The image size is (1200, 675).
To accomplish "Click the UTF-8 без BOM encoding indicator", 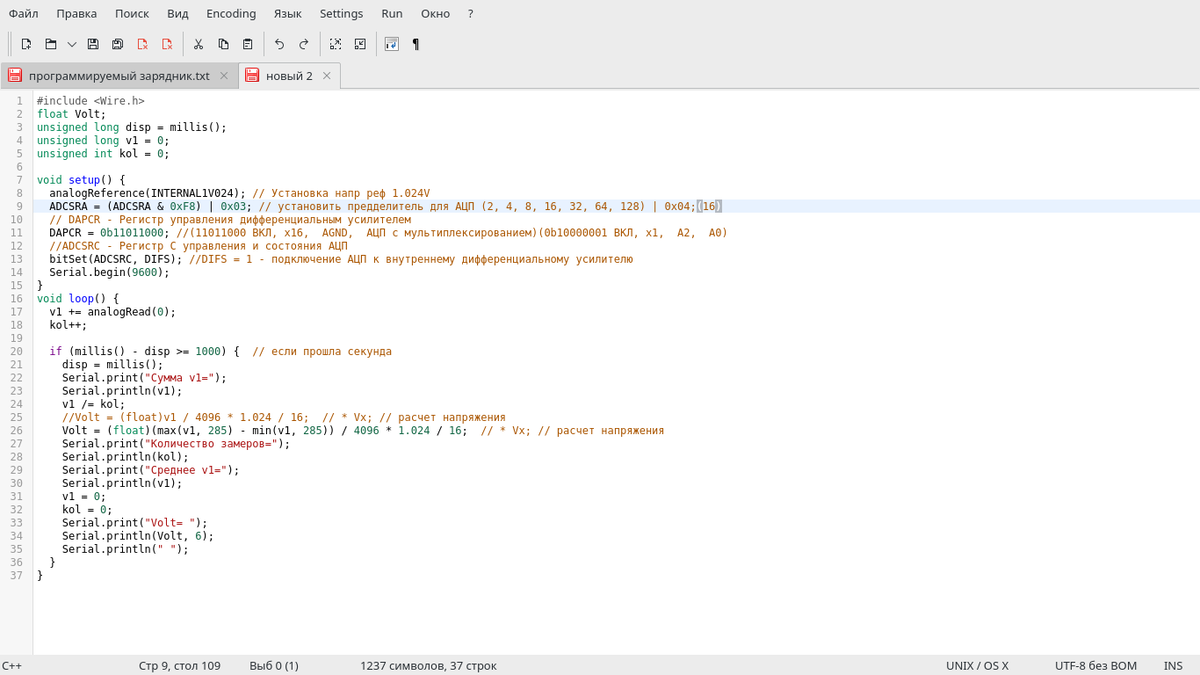I will [1095, 665].
